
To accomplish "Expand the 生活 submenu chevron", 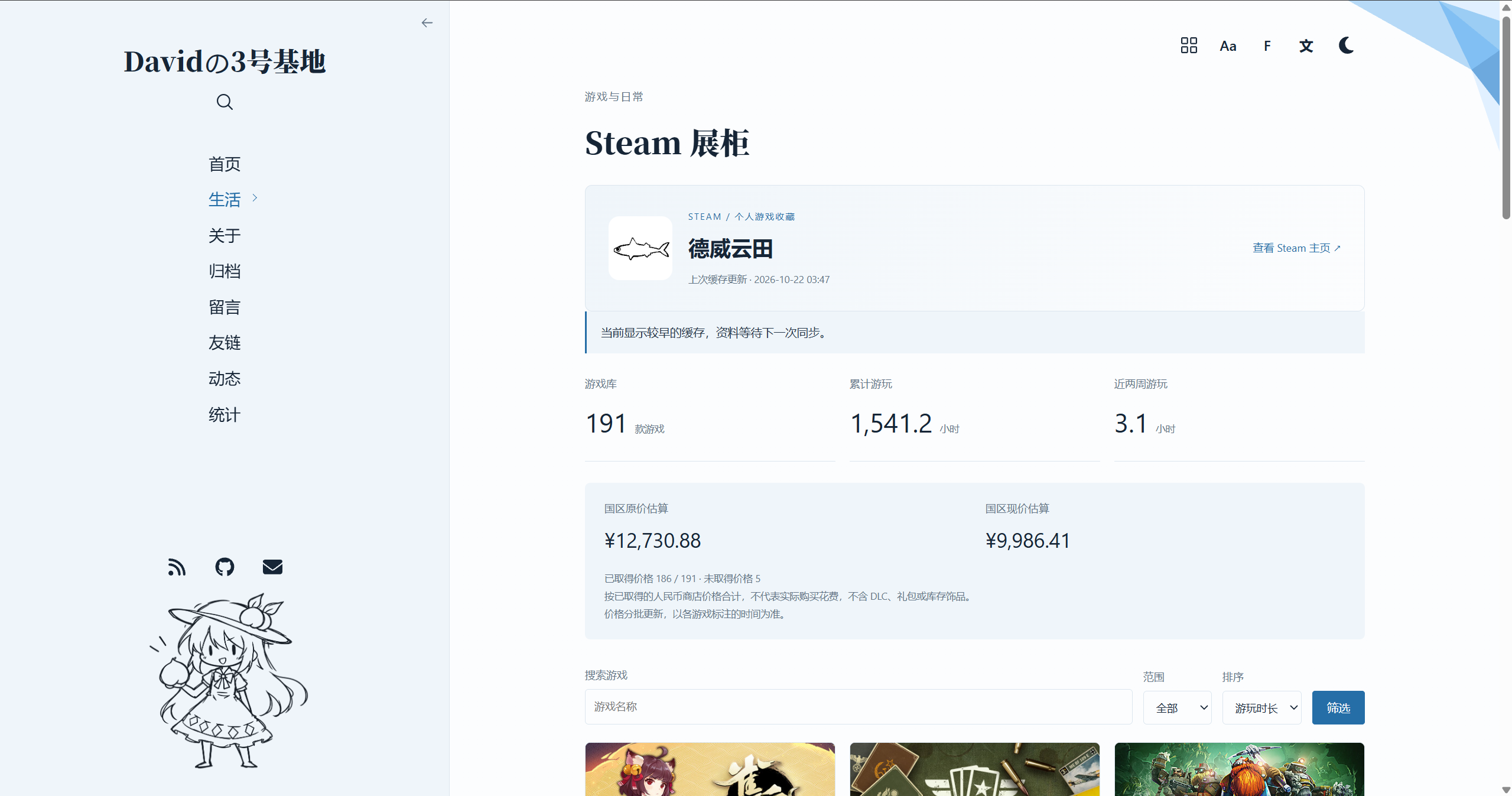I will coord(255,198).
